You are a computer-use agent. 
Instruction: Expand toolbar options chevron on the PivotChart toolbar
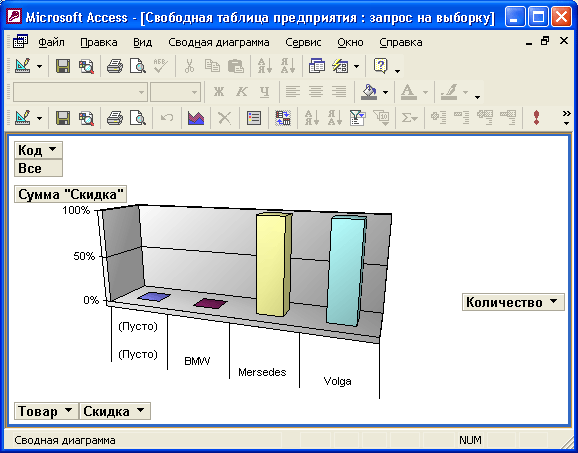(x=567, y=118)
